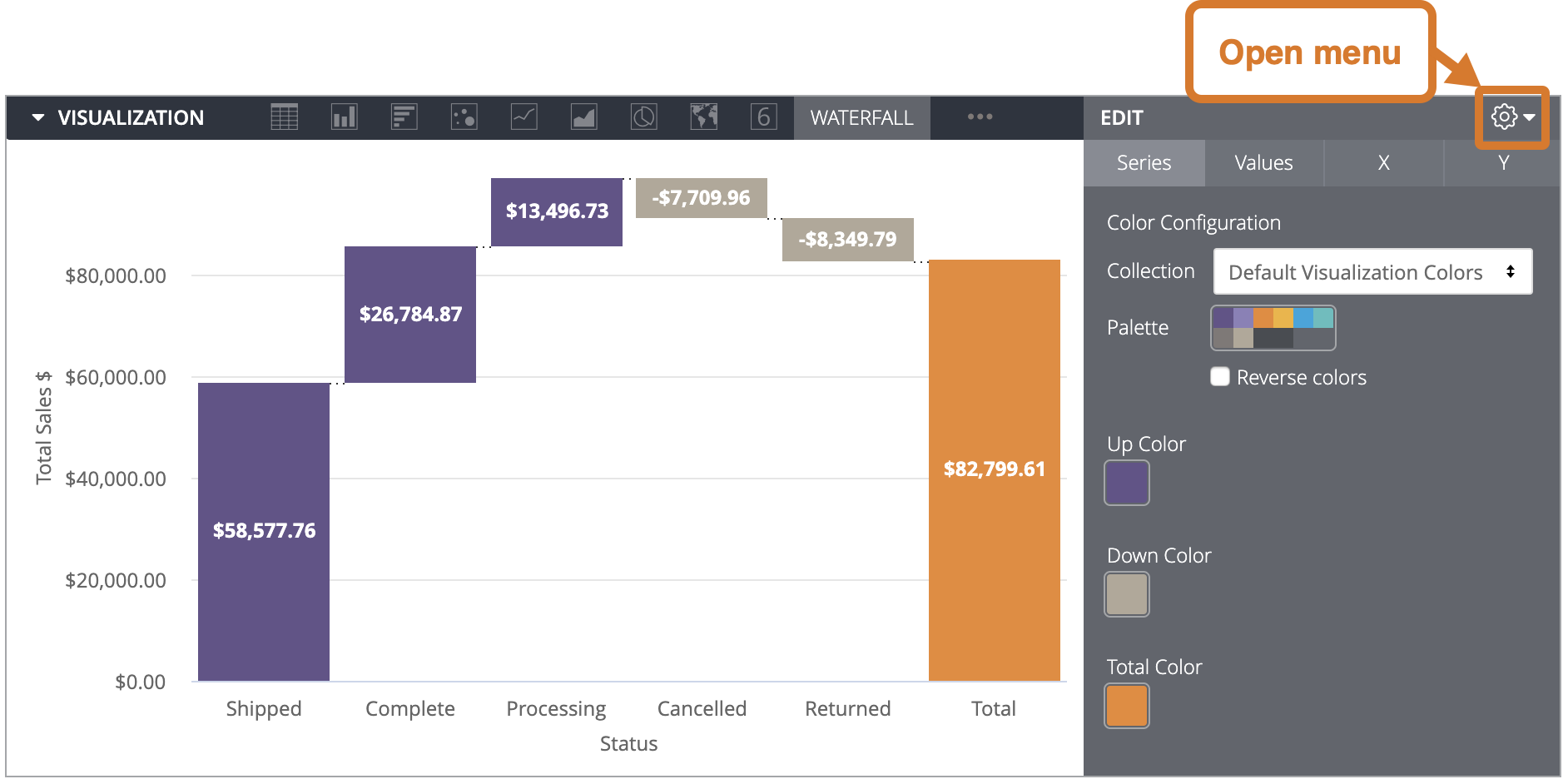The image size is (1568, 784).
Task: Choose the Map visualization icon
Action: [x=703, y=117]
